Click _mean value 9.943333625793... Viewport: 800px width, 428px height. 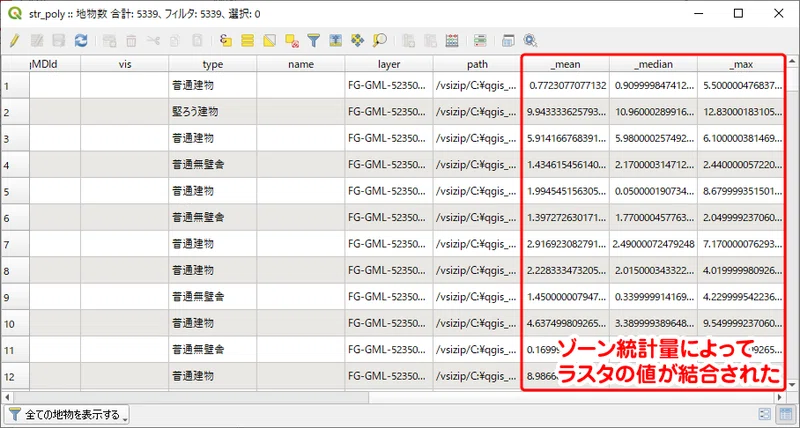point(567,112)
